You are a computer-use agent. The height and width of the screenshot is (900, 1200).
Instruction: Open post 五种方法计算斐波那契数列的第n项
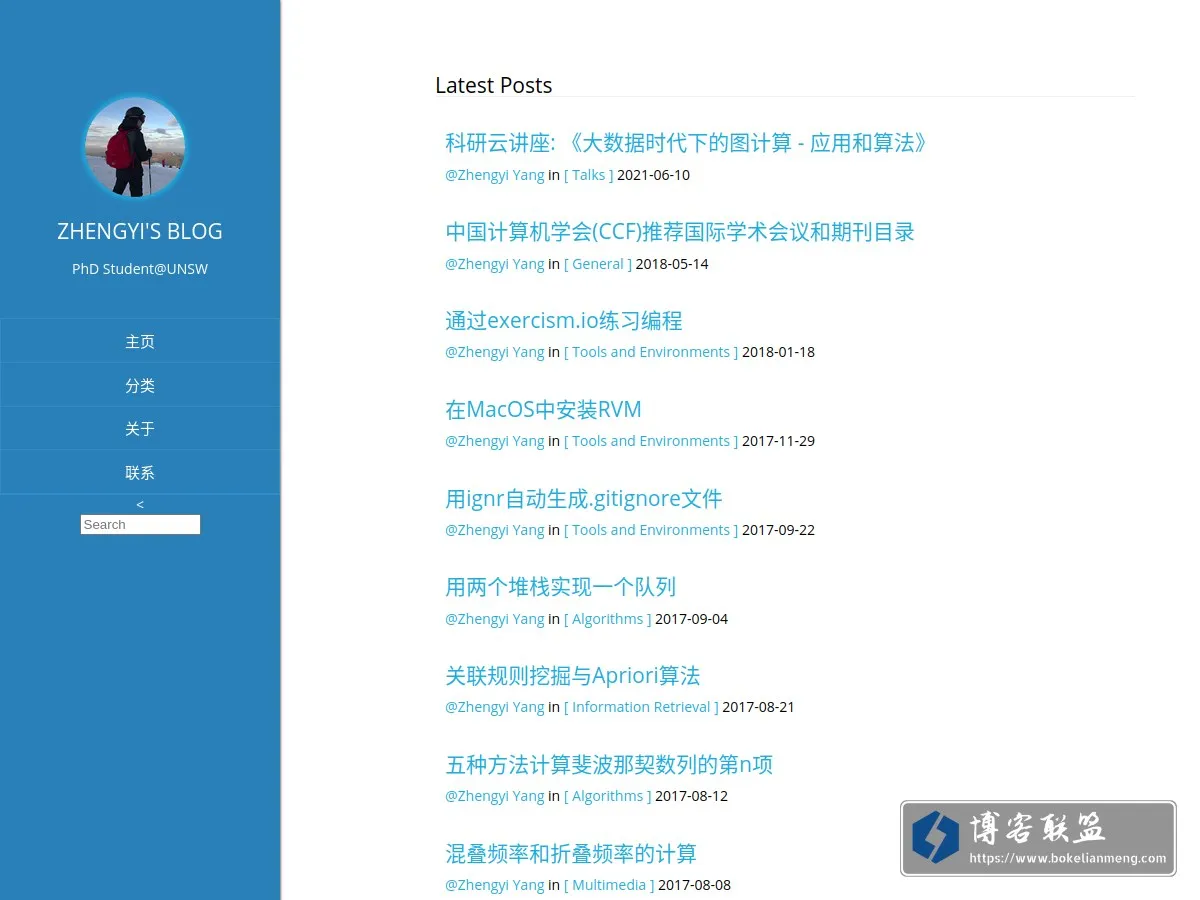pos(609,765)
